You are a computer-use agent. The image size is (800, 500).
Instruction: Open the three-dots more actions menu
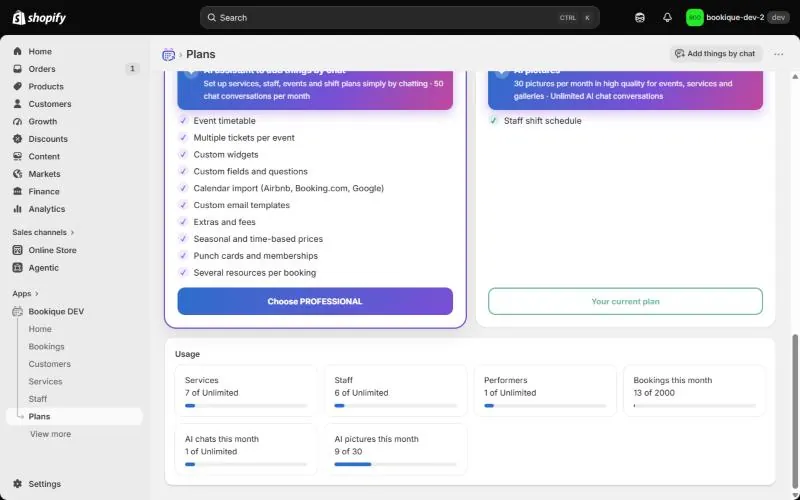pyautogui.click(x=778, y=54)
